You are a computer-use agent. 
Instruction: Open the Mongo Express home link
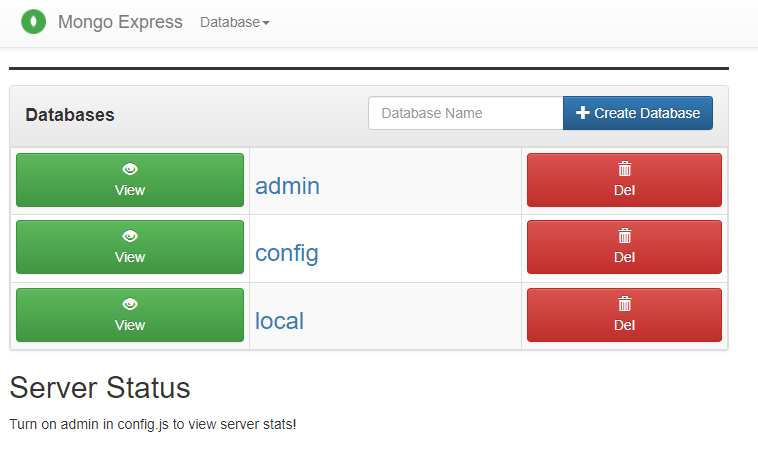coord(120,22)
